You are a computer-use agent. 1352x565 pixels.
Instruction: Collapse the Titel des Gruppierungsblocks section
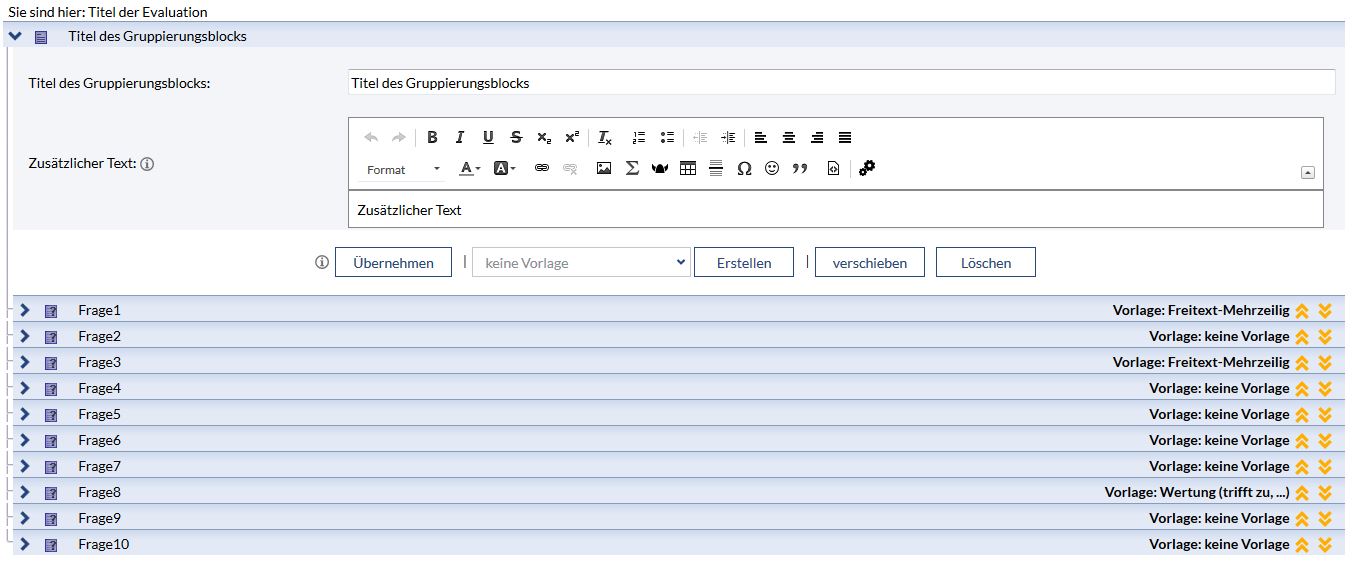pyautogui.click(x=15, y=36)
